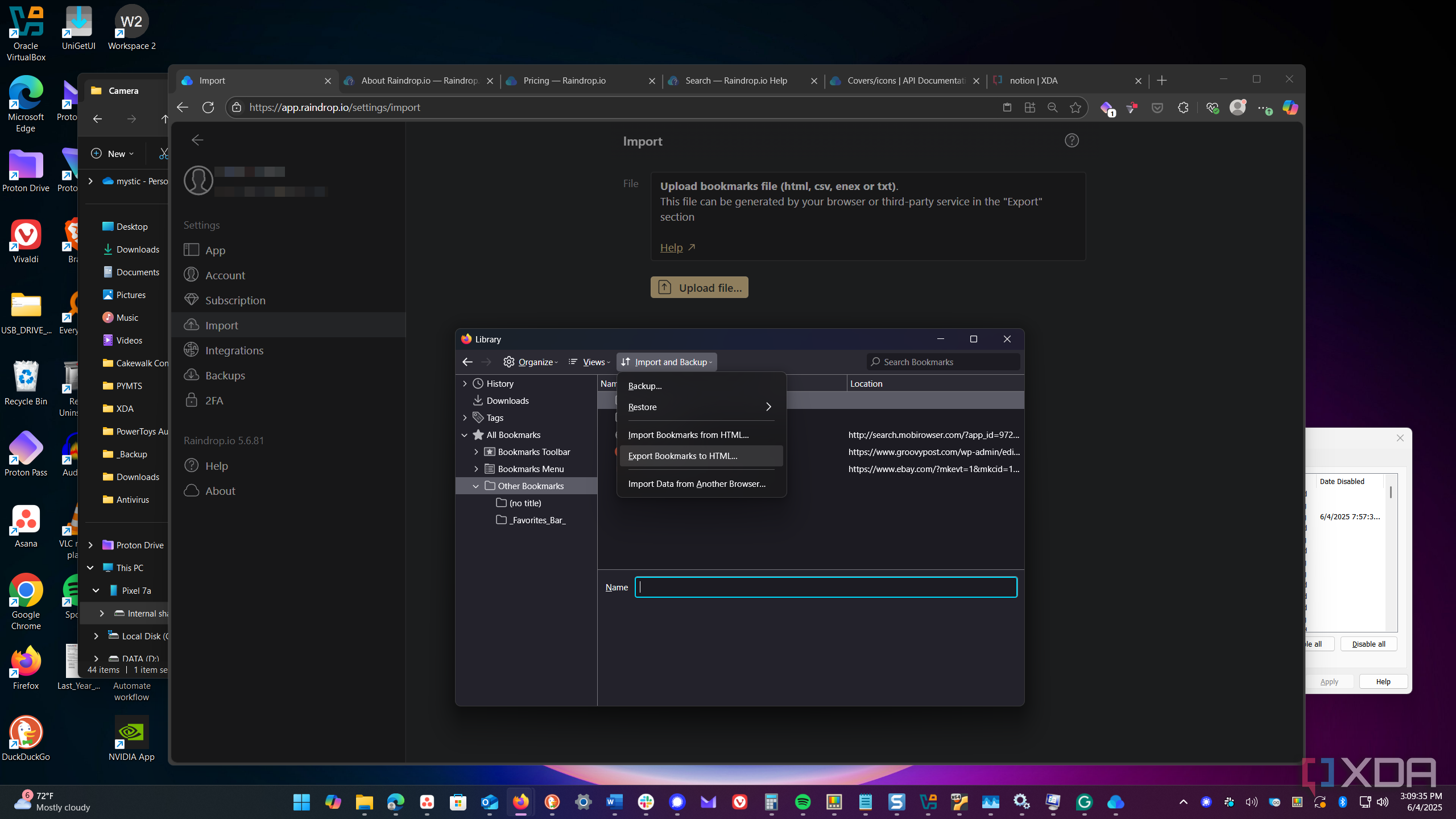Image resolution: width=1456 pixels, height=819 pixels.
Task: Open Spotify from the taskbar
Action: pos(803,802)
